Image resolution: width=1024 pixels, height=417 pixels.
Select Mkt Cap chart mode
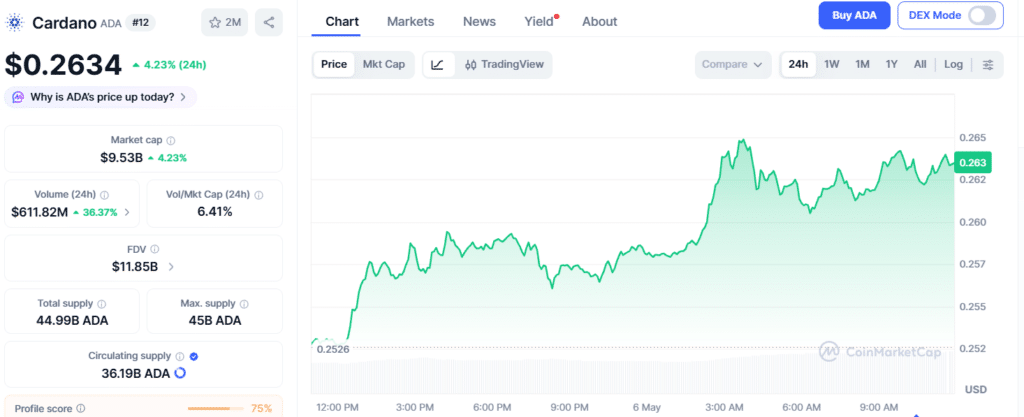pos(384,65)
